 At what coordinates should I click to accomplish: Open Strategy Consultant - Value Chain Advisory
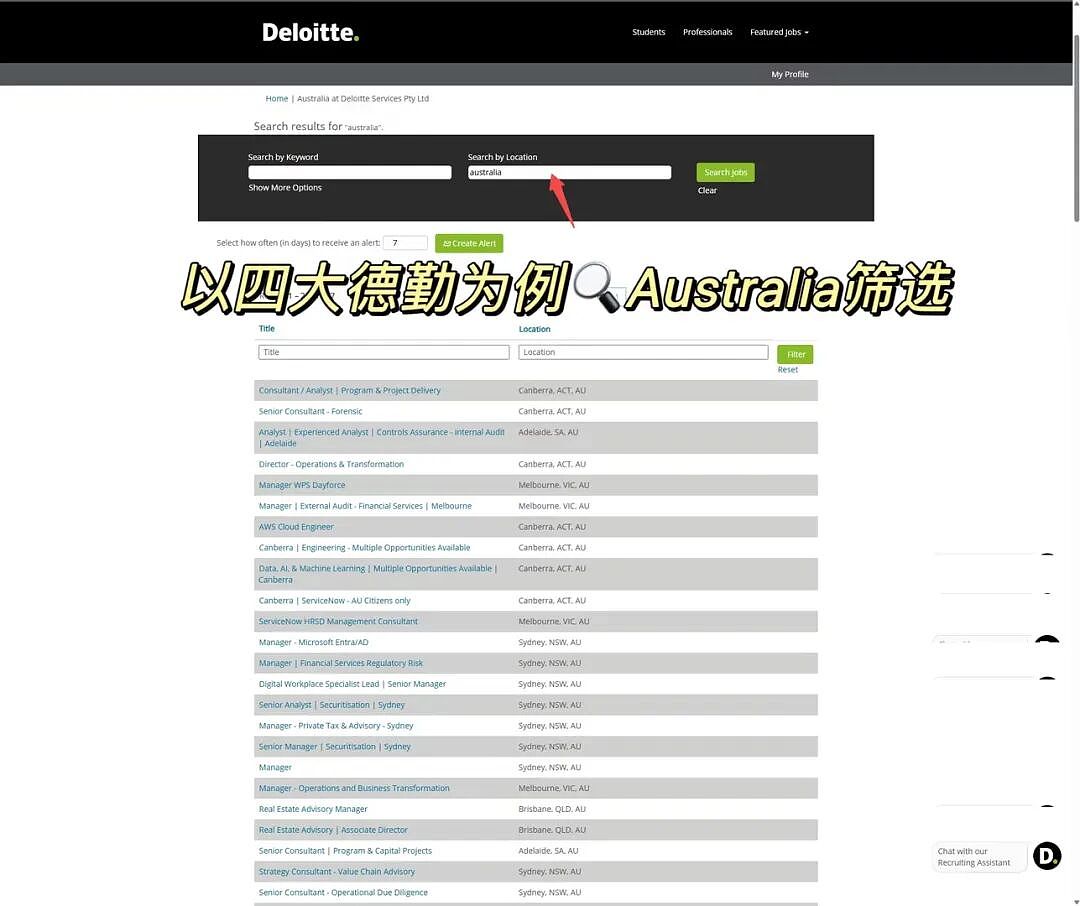click(336, 872)
